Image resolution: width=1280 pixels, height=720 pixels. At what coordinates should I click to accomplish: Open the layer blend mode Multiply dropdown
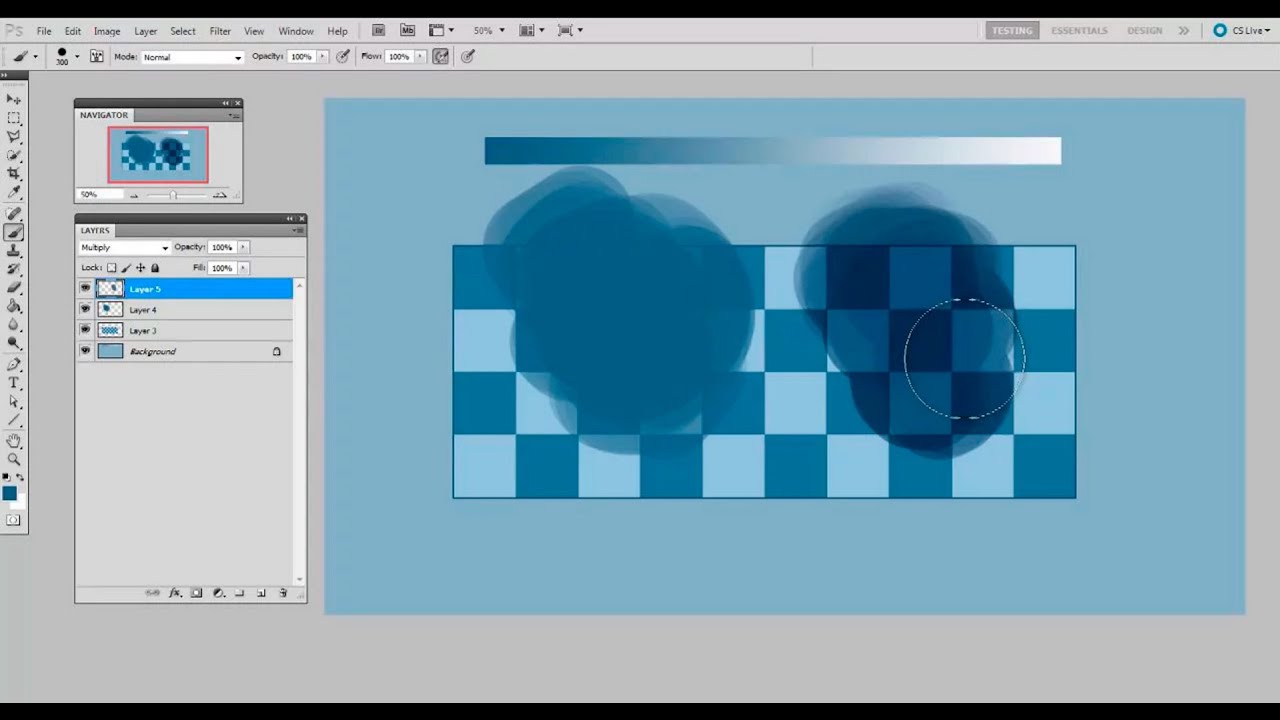tap(125, 247)
